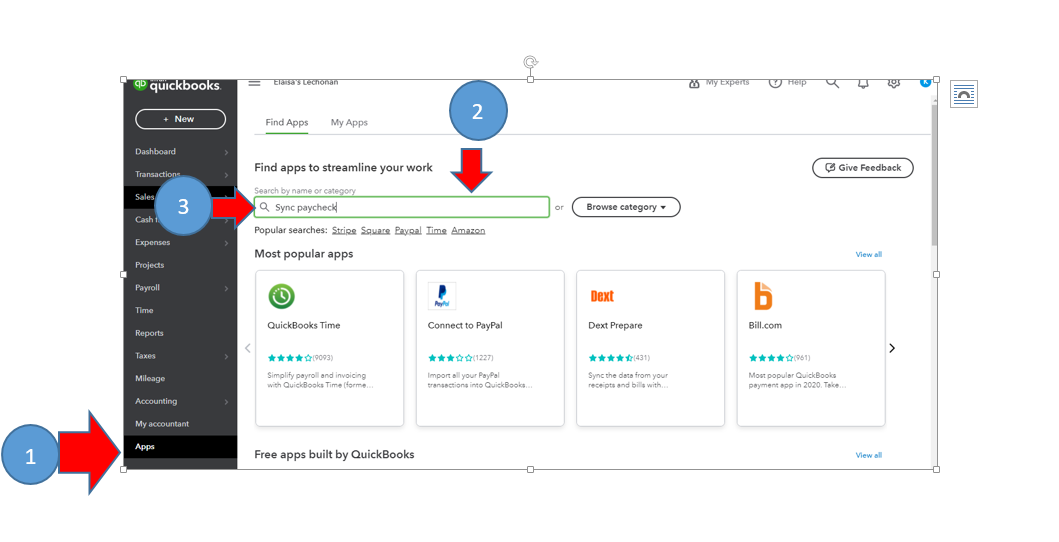Click the Most popular apps heading

point(304,254)
